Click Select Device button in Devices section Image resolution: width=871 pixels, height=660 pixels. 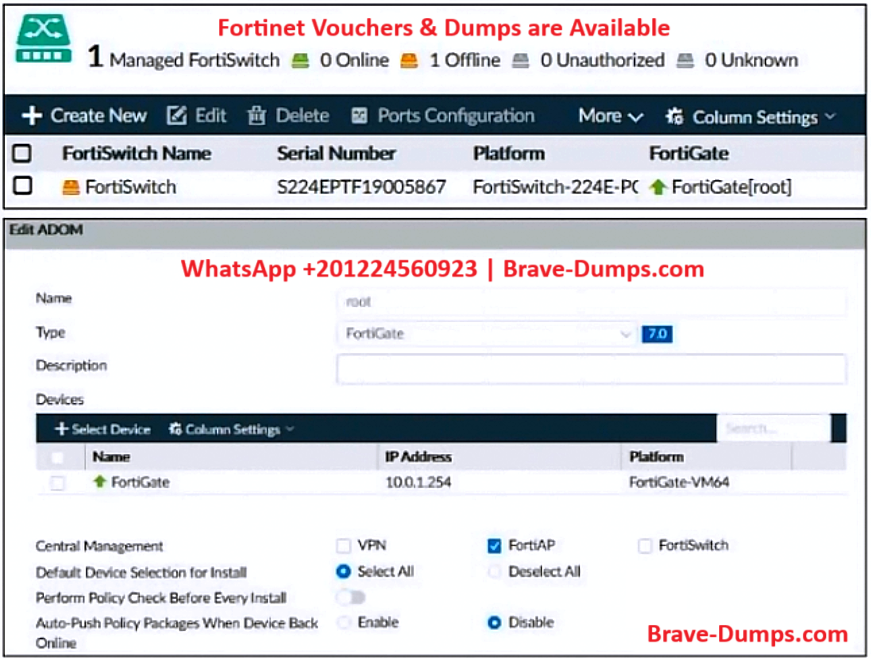click(x=102, y=429)
